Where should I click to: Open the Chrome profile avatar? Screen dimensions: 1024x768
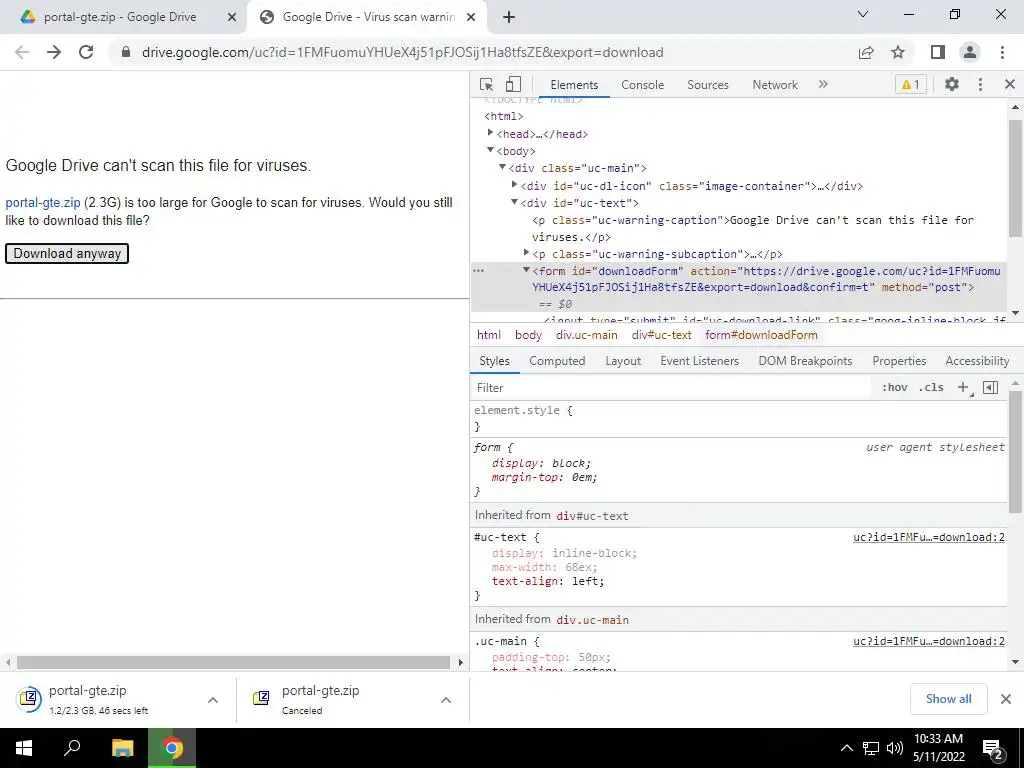(970, 52)
